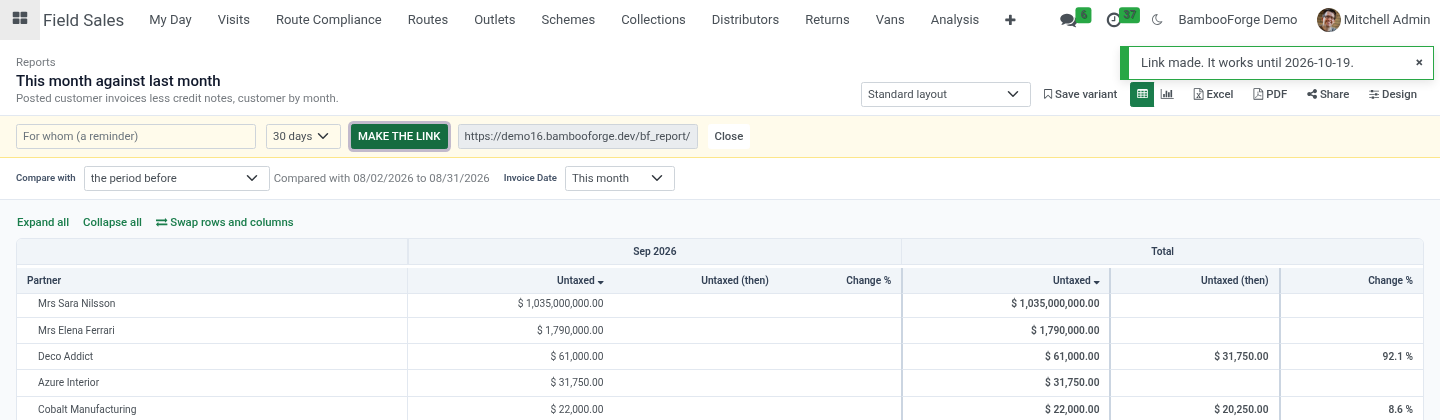The height and width of the screenshot is (420, 1440).
Task: Click the plus icon in navbar
Action: (x=1010, y=19)
